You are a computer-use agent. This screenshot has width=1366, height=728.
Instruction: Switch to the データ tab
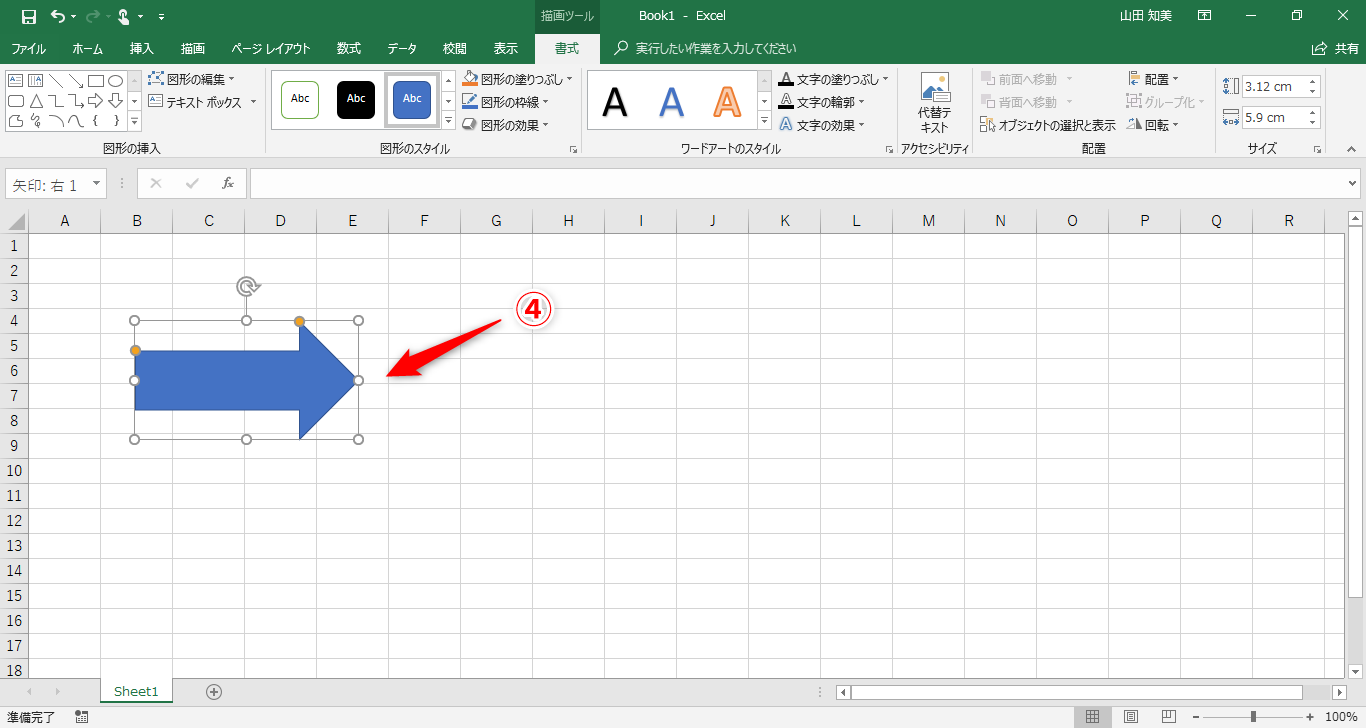pyautogui.click(x=402, y=48)
